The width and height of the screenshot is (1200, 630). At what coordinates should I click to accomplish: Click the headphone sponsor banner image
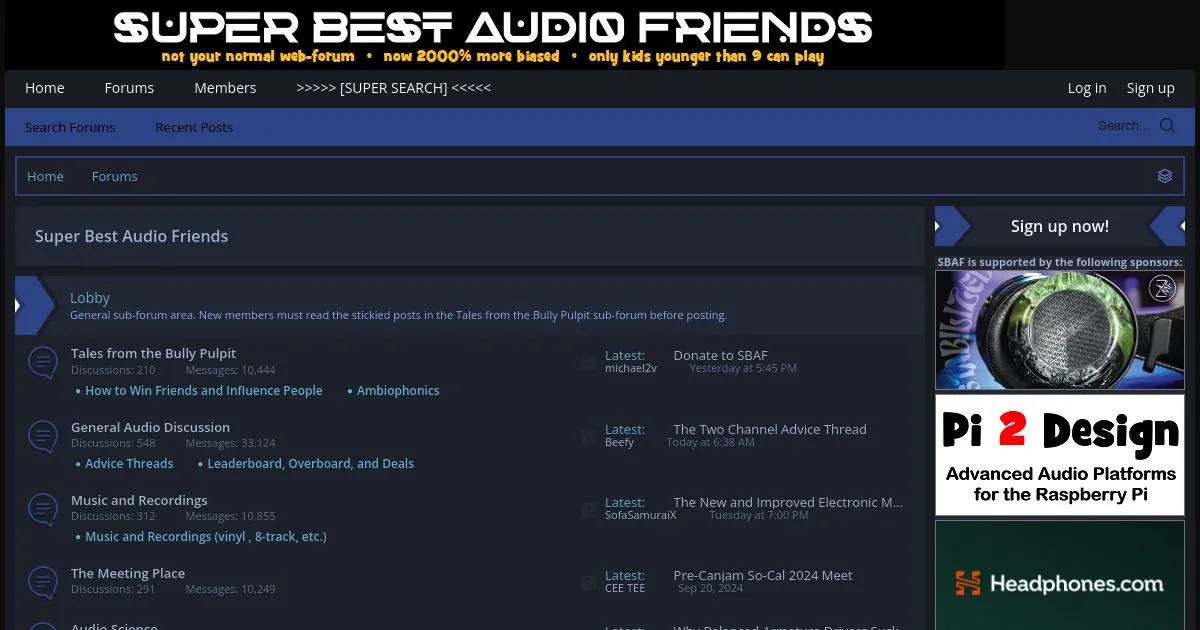click(1060, 330)
